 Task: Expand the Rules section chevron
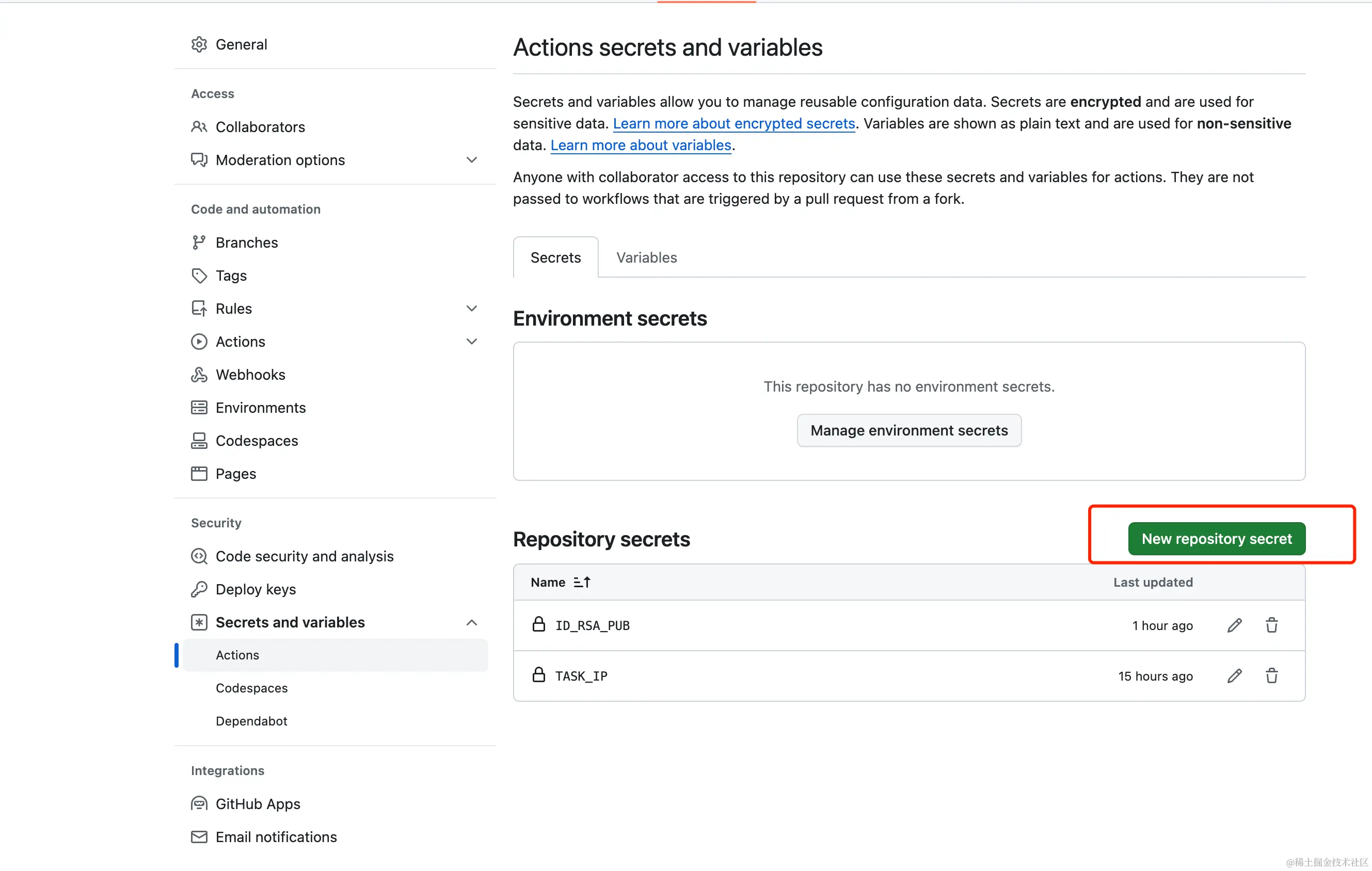(471, 309)
